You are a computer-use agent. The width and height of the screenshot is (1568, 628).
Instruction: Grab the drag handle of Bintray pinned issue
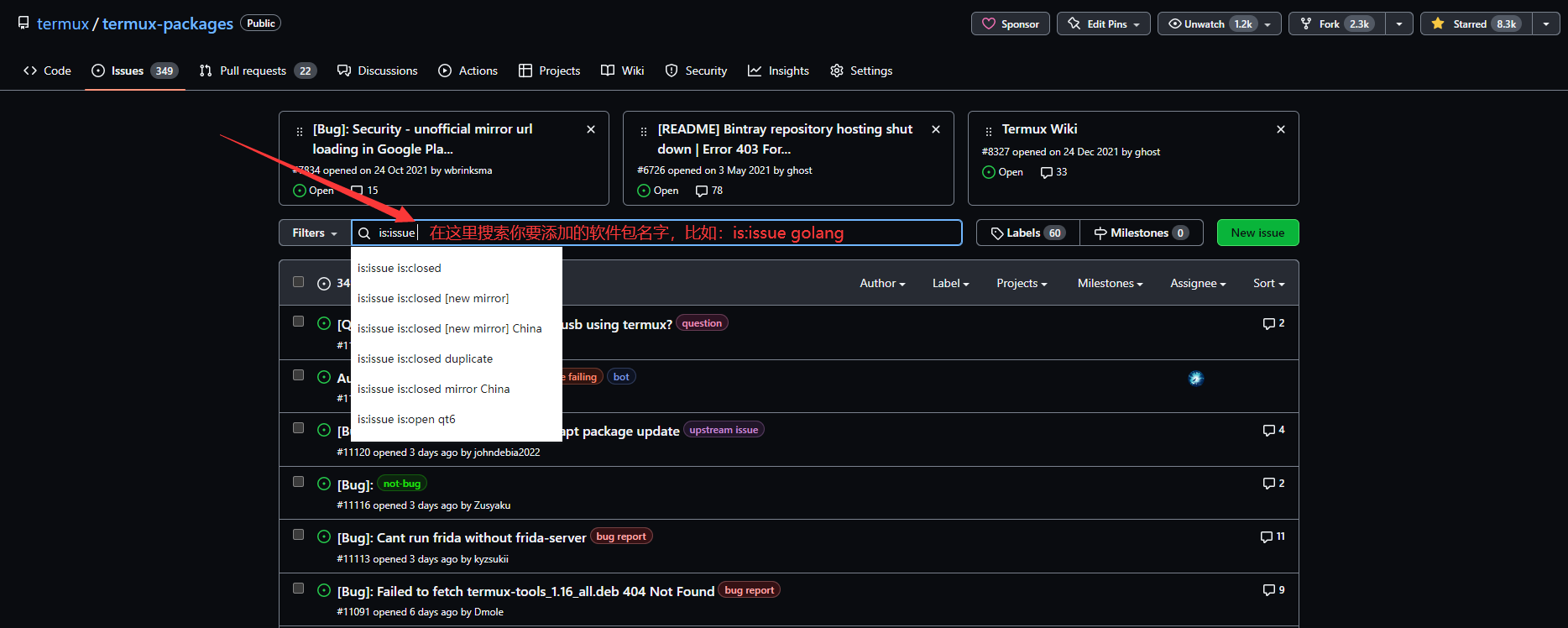(644, 131)
